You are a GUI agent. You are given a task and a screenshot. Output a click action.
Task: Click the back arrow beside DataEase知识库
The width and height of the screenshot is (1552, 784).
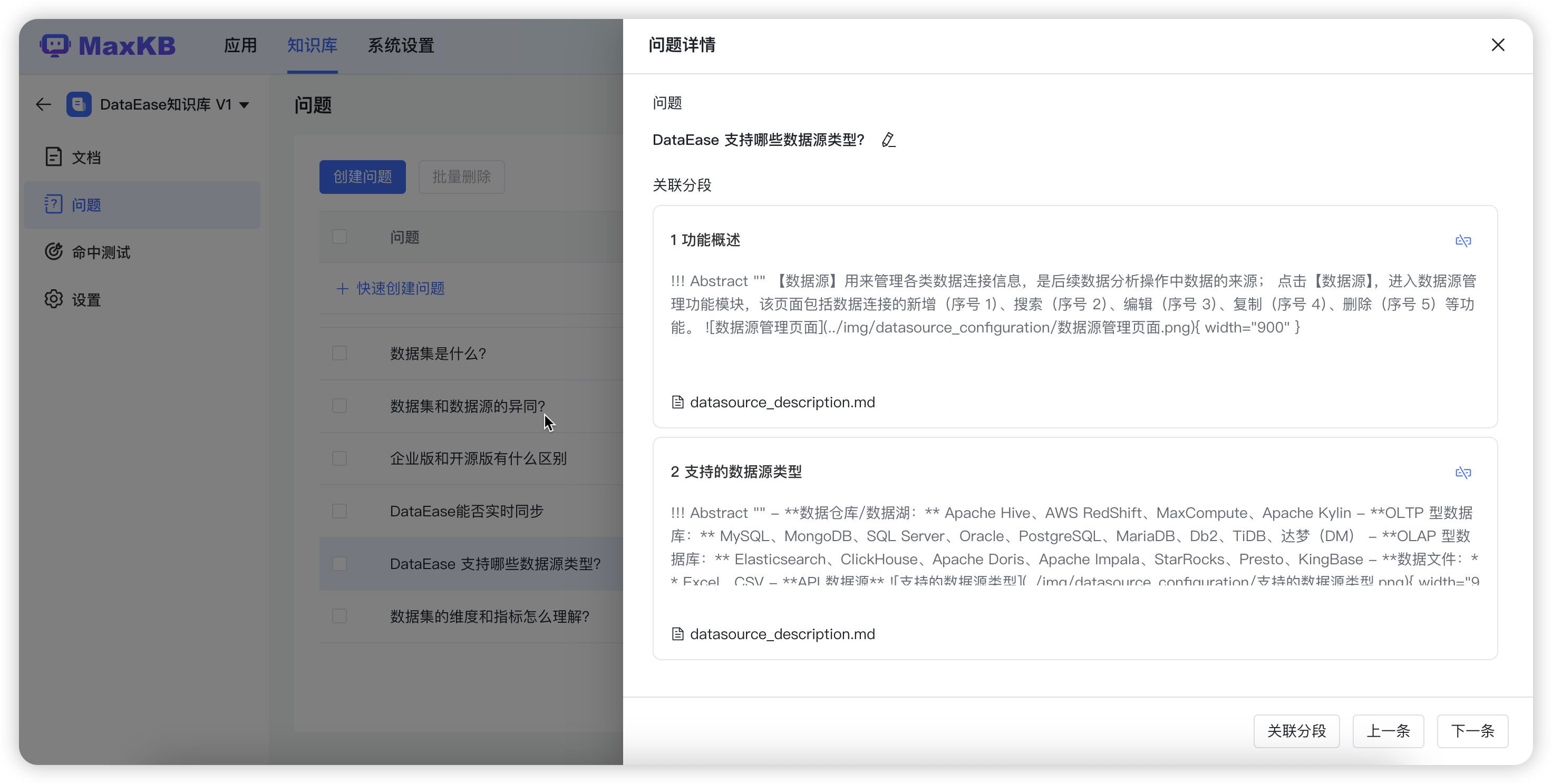coord(43,104)
